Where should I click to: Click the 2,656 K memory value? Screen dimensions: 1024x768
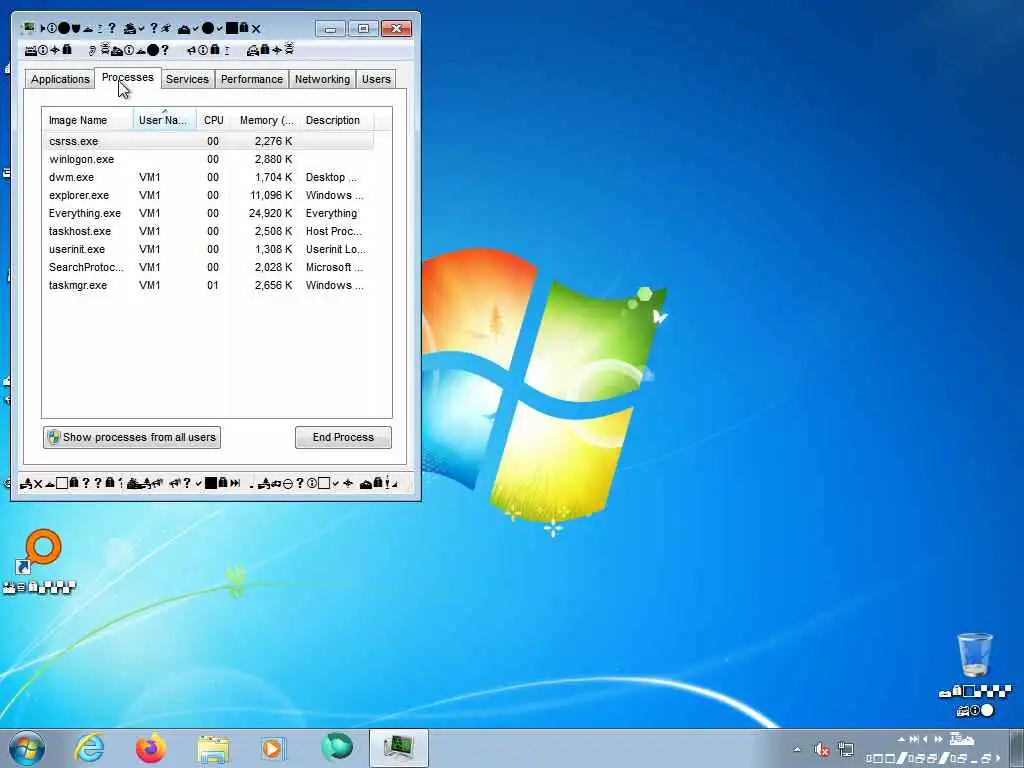pyautogui.click(x=274, y=285)
